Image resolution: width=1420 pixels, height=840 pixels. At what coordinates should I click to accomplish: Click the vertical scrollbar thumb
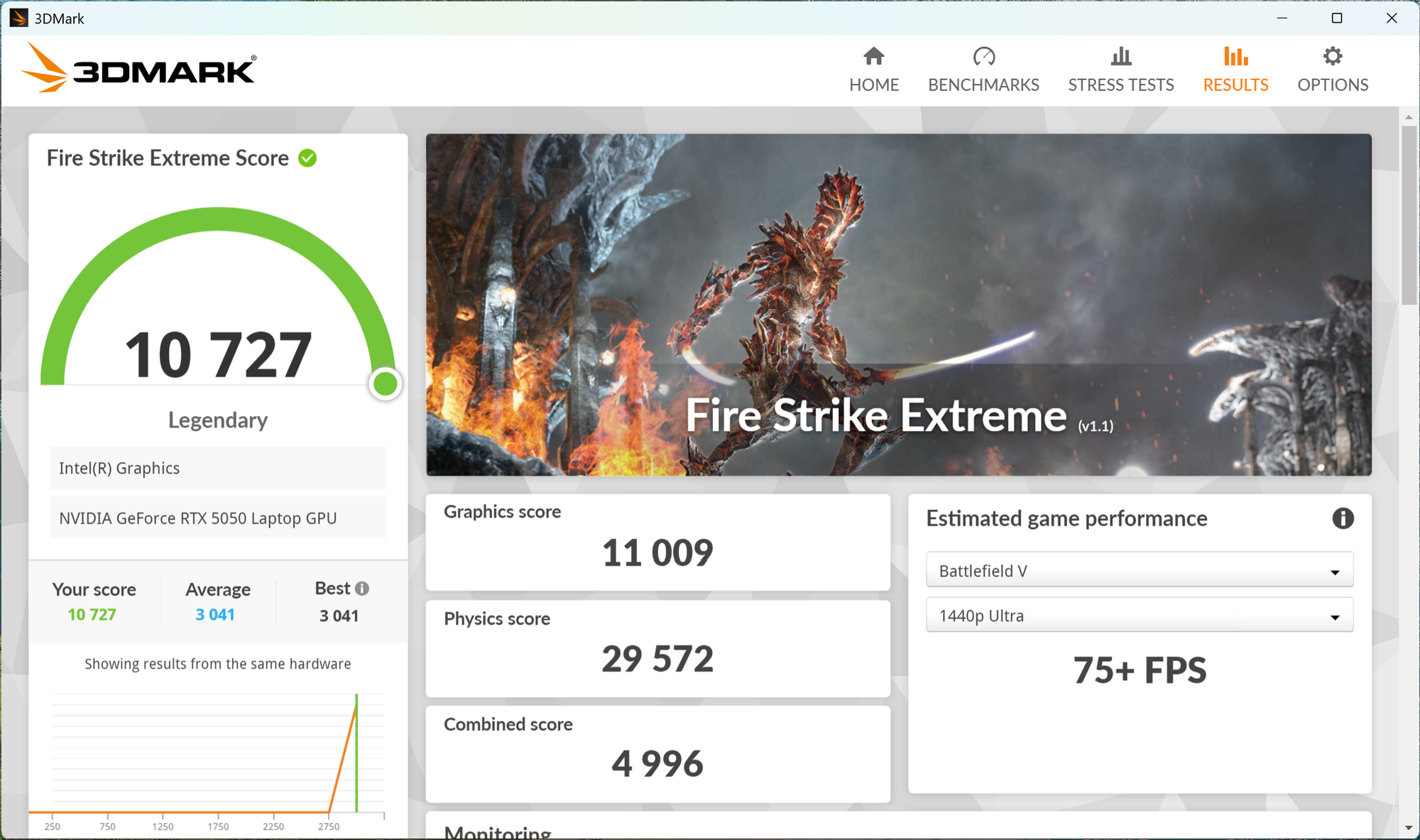click(x=1409, y=215)
